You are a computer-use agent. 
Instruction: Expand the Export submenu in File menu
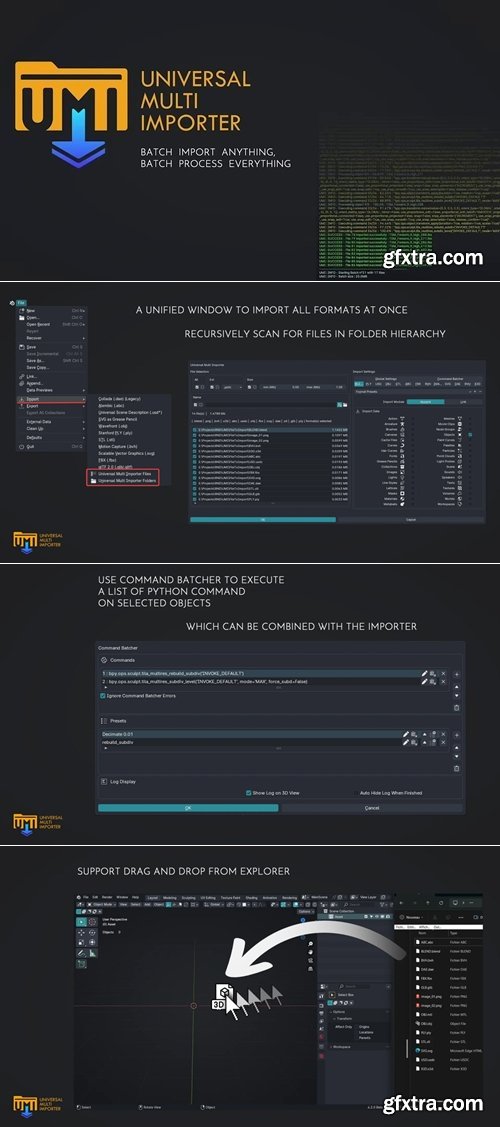52,406
